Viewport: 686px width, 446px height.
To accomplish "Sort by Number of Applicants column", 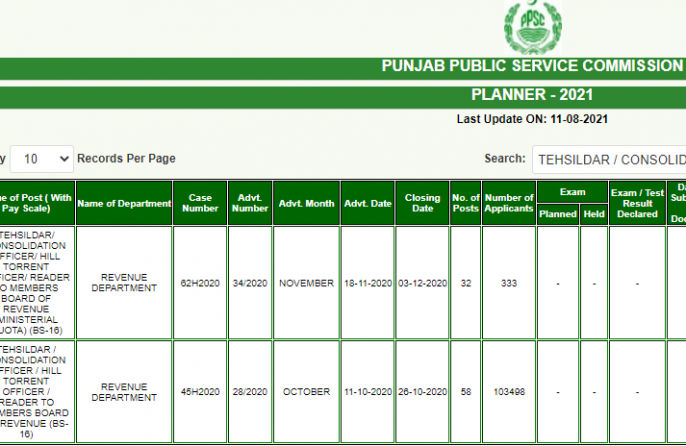I will click(x=509, y=204).
